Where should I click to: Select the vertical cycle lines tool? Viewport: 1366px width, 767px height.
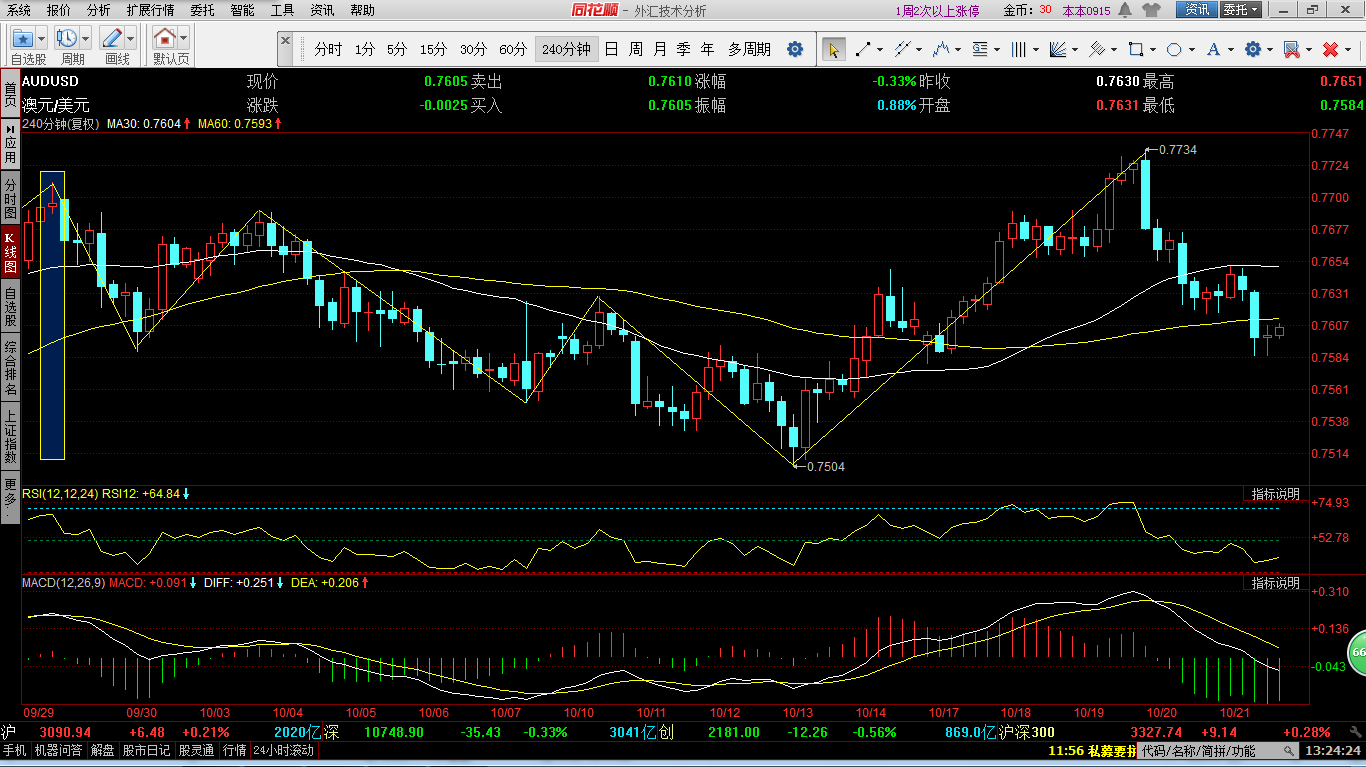[1019, 49]
